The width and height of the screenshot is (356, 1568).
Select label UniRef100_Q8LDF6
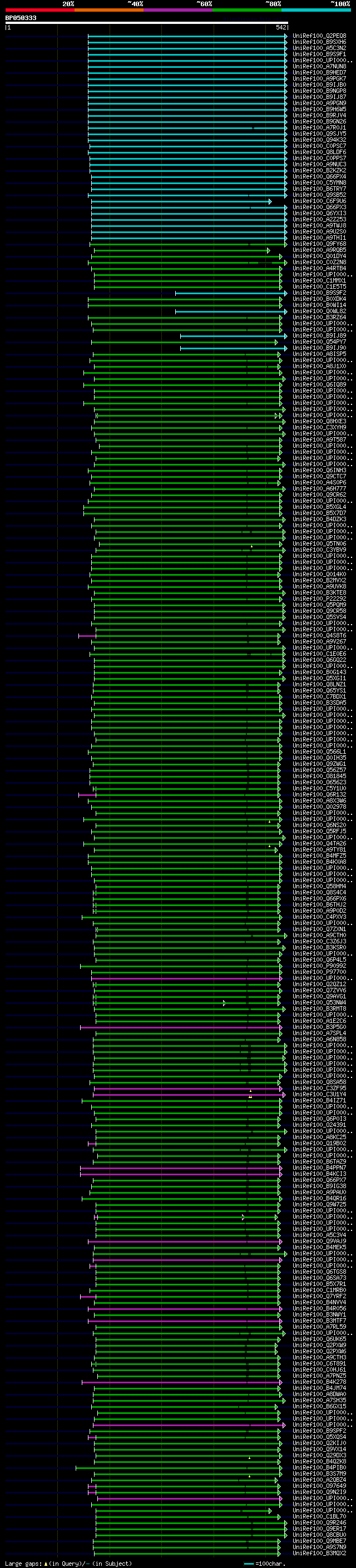pos(319,152)
